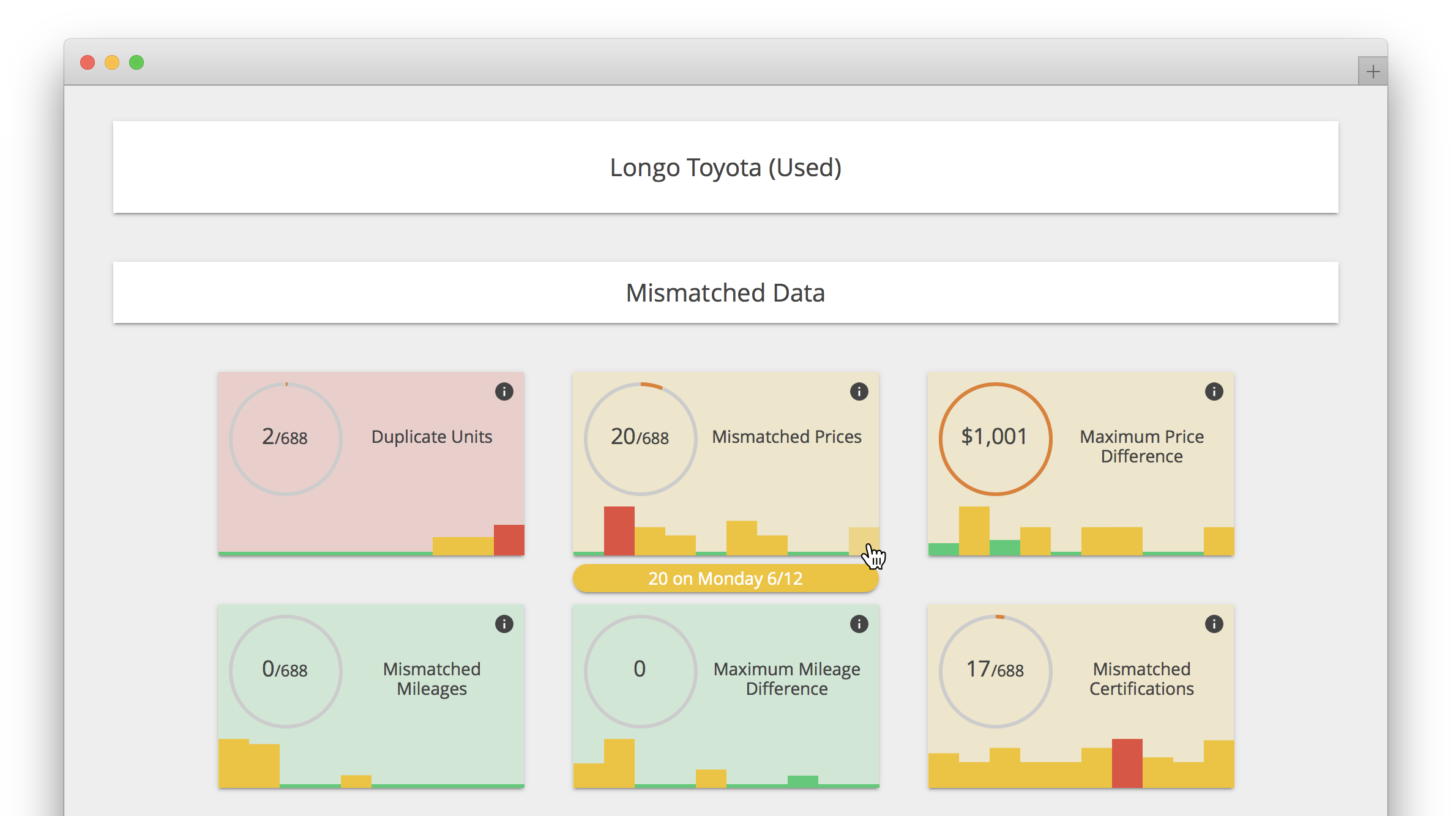The width and height of the screenshot is (1456, 816).
Task: Select the tallest yellow bar in Maximum Price Difference chart
Action: pos(974,531)
